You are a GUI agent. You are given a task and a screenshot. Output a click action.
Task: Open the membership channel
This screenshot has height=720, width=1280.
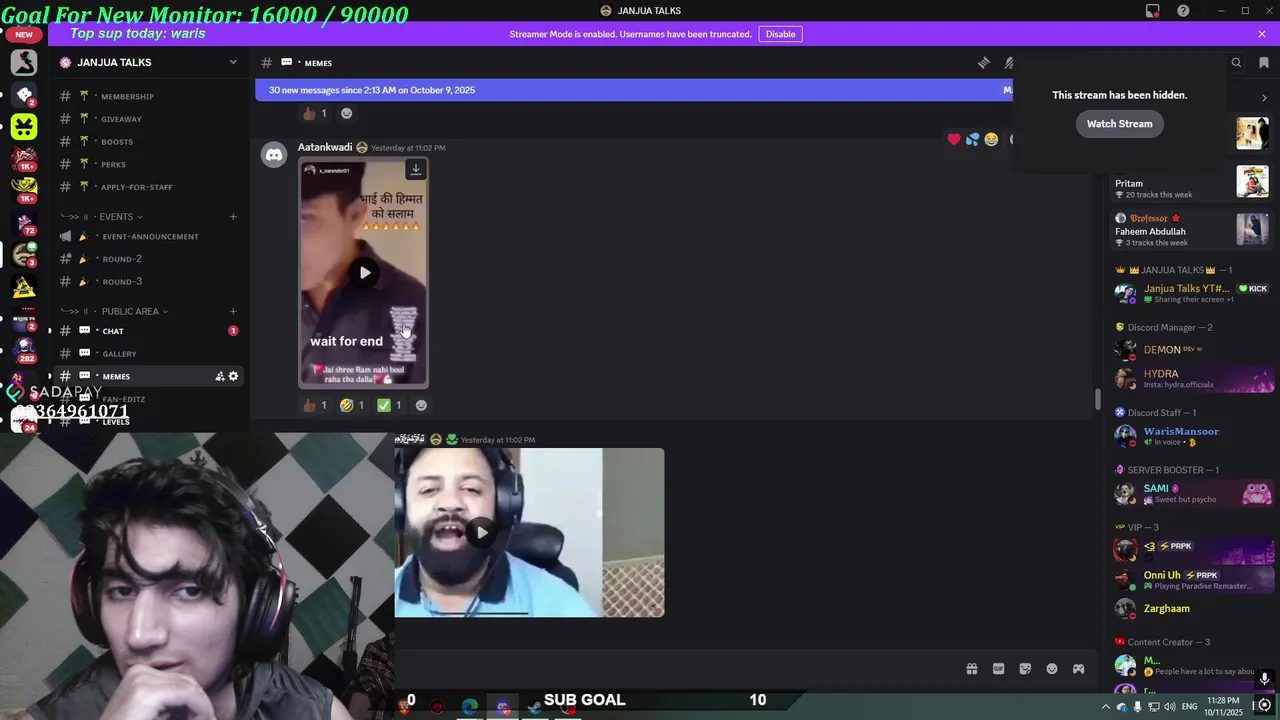(148, 96)
